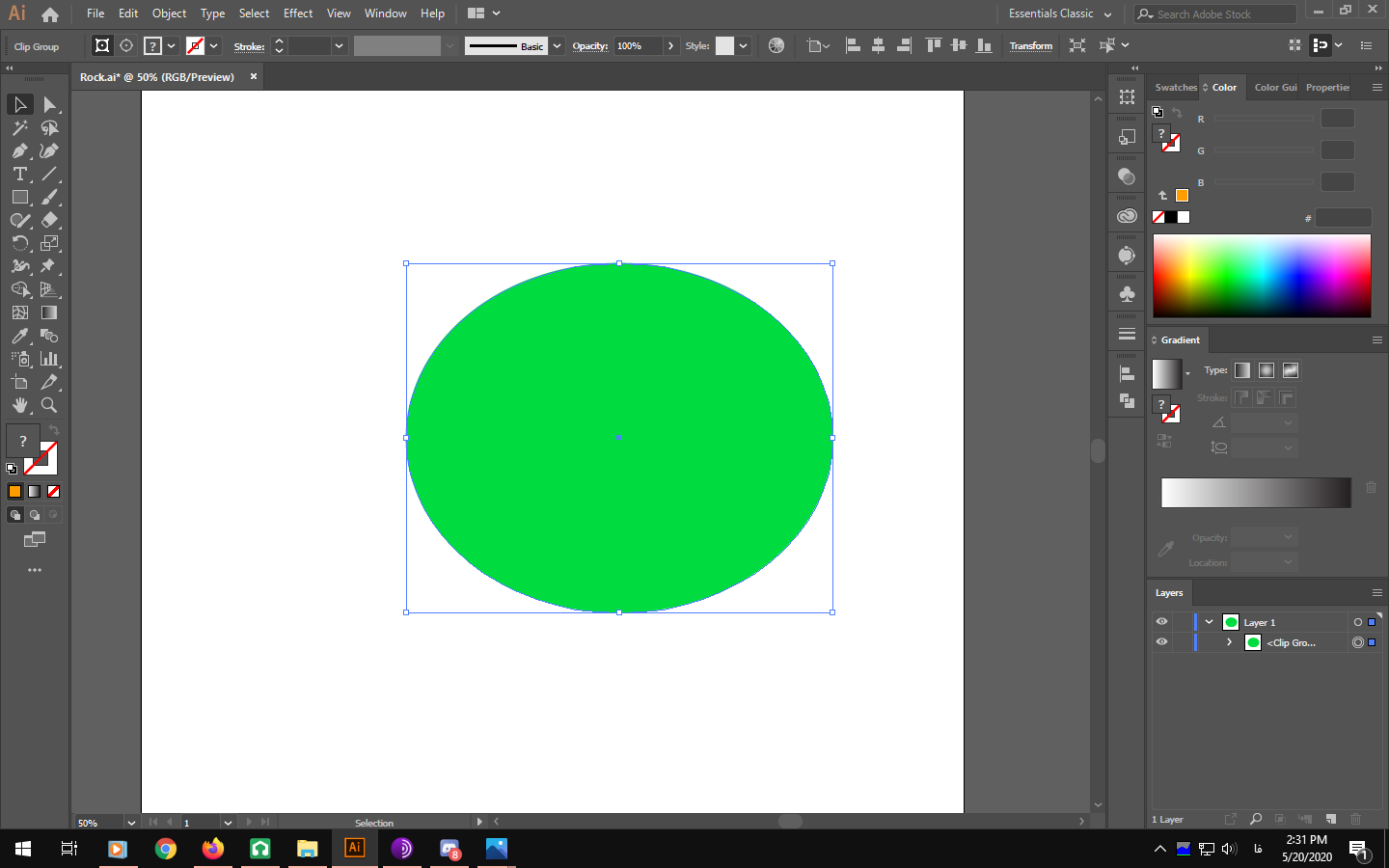This screenshot has height=868, width=1389.
Task: Click the Recolor Artwork icon
Action: [x=776, y=45]
